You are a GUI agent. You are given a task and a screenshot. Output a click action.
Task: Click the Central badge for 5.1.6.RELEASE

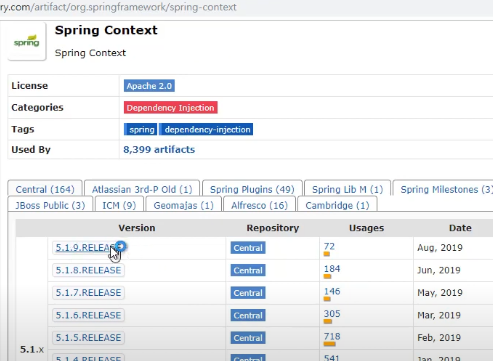248,315
